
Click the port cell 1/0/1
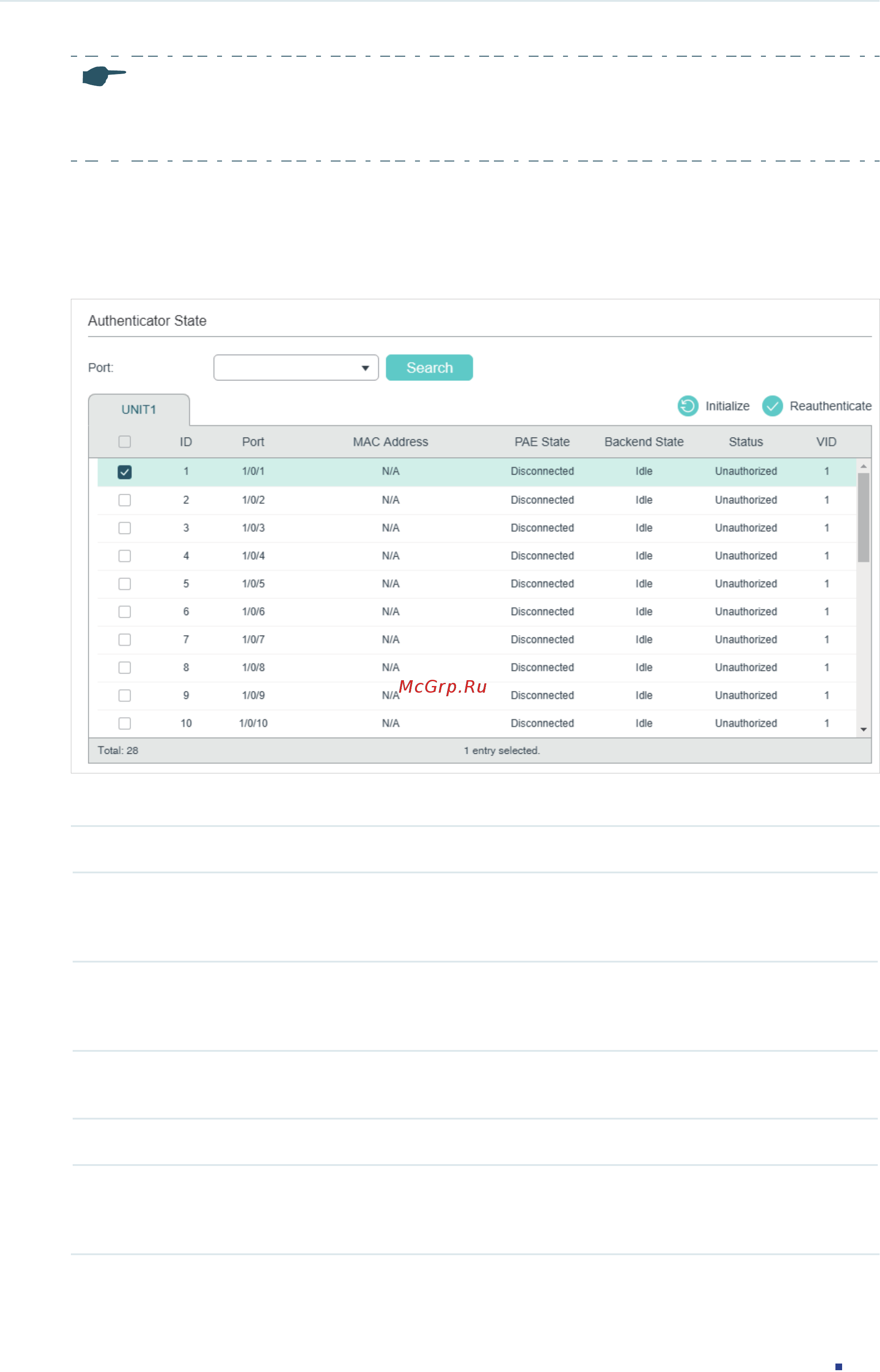(x=253, y=471)
